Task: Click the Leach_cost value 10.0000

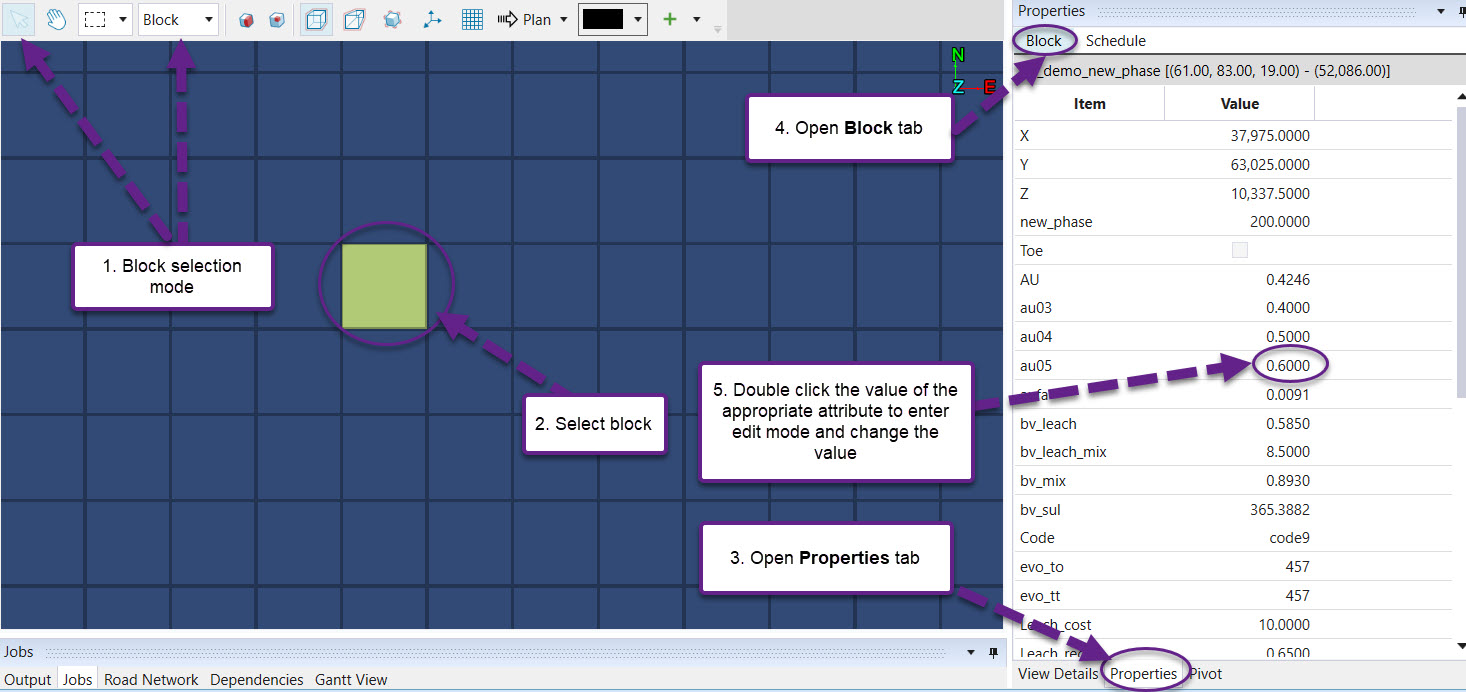Action: [1284, 625]
